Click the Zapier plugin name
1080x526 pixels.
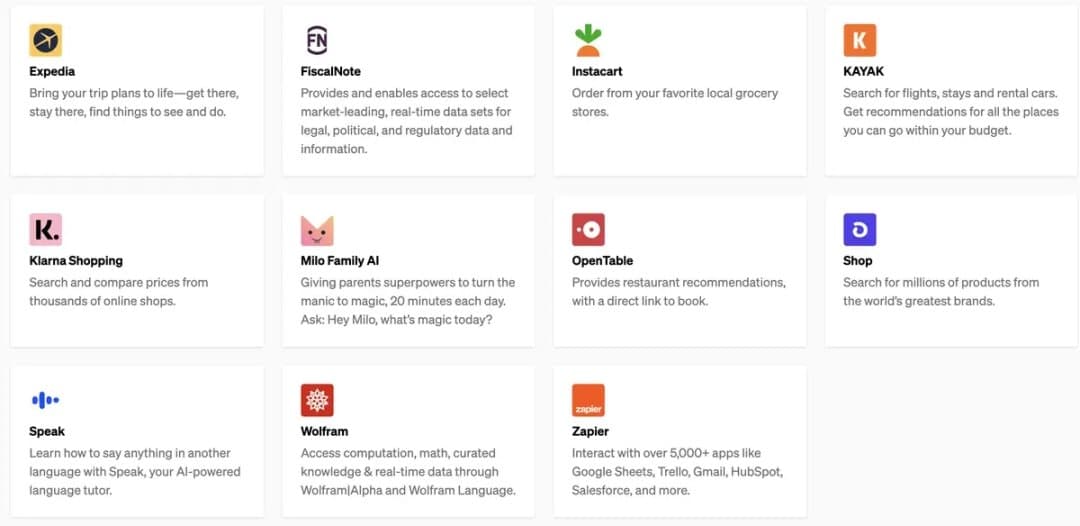point(590,432)
